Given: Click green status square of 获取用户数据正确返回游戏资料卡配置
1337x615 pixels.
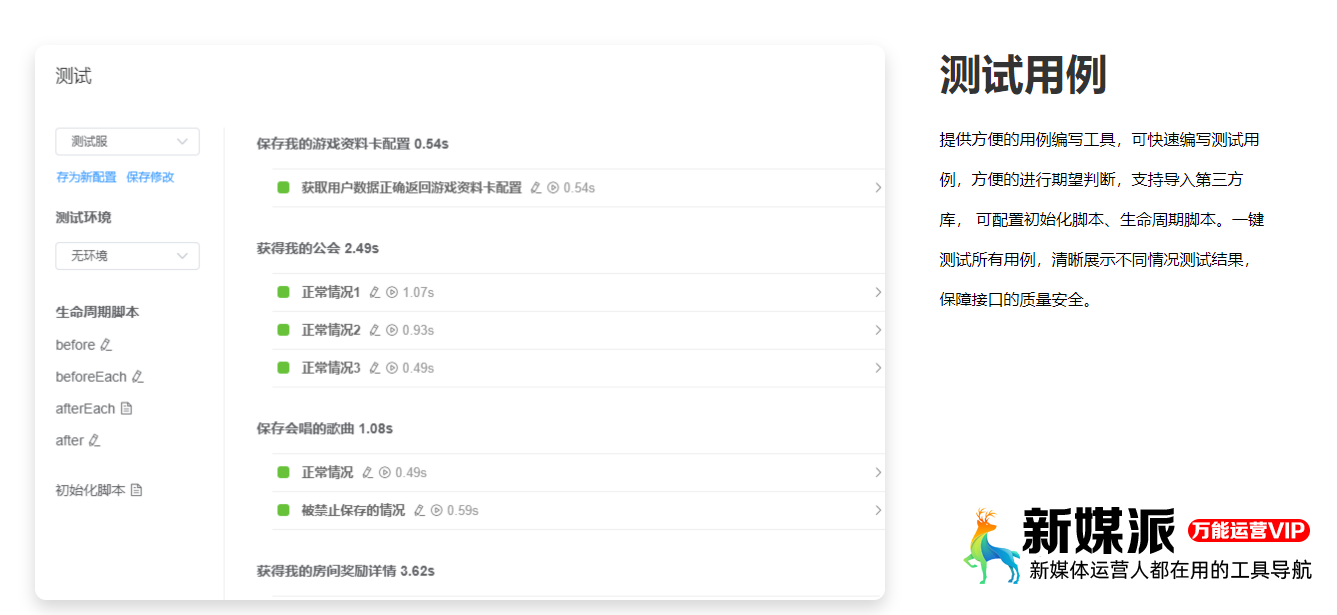Looking at the screenshot, I should tap(283, 188).
